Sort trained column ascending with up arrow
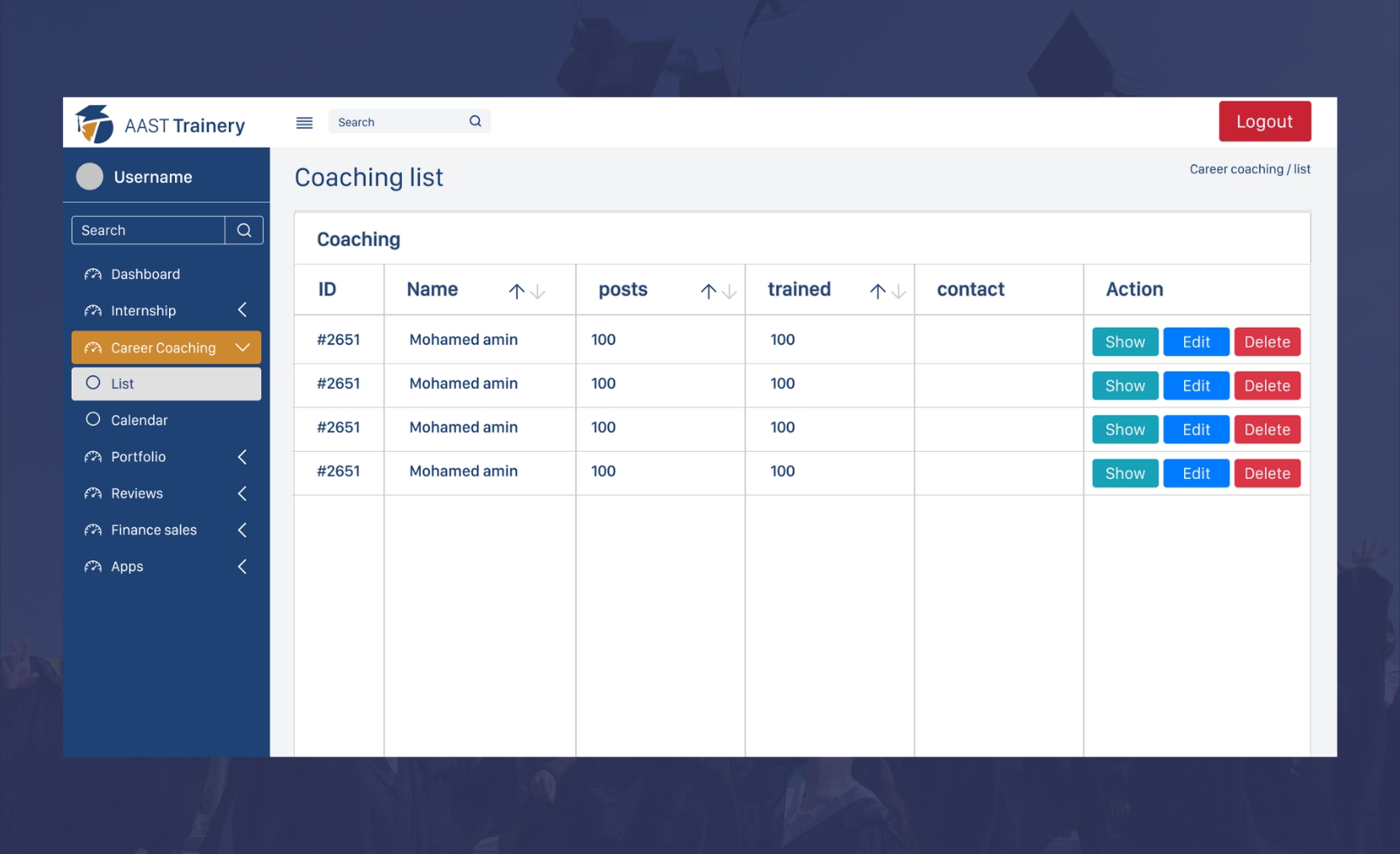The height and width of the screenshot is (854, 1400). 878,291
